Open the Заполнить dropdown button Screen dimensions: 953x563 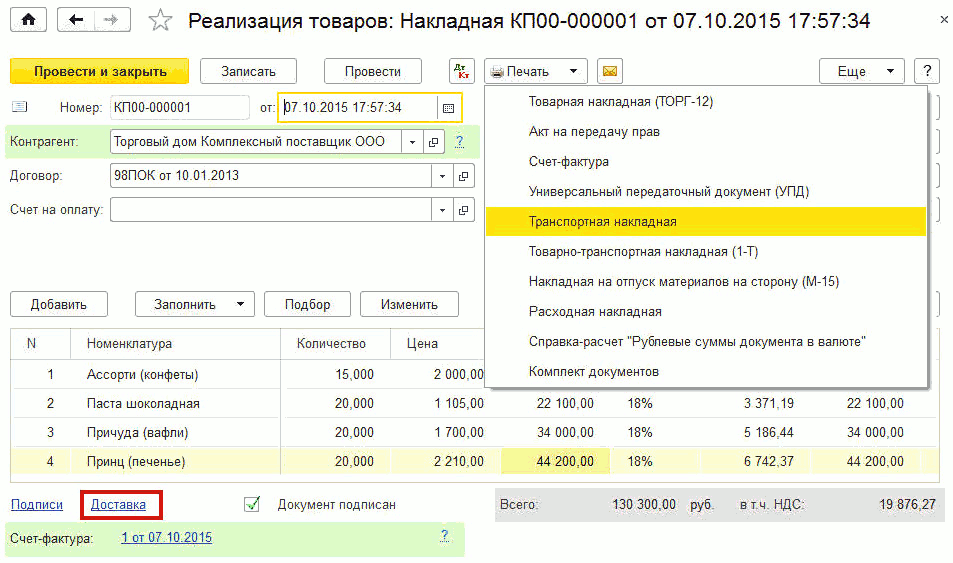pyautogui.click(x=194, y=304)
